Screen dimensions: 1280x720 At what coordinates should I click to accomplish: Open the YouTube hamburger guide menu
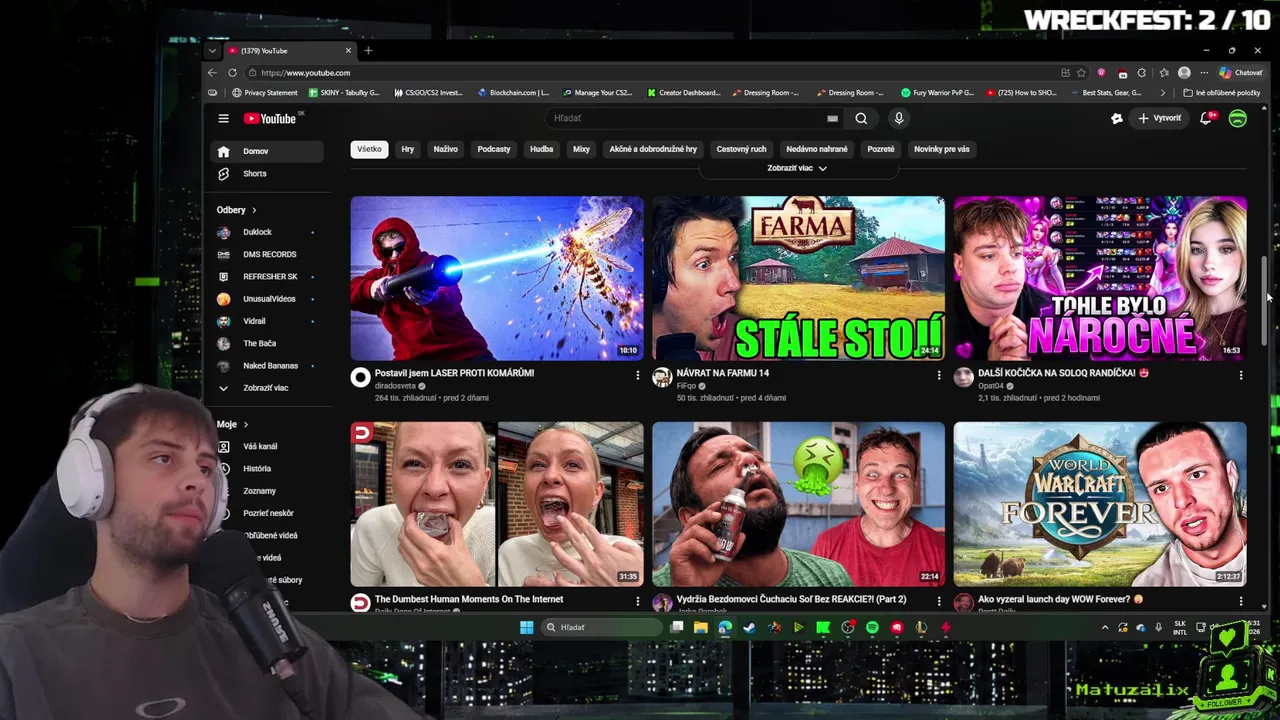click(223, 118)
